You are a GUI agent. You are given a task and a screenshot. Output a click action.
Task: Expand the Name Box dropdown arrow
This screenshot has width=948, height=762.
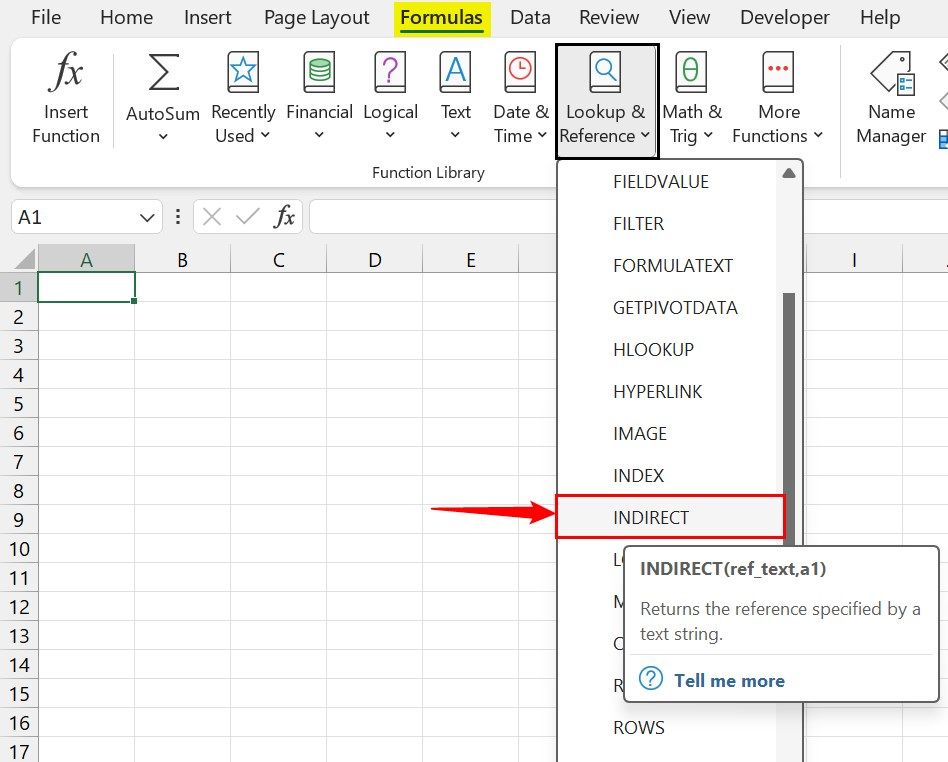coord(147,217)
